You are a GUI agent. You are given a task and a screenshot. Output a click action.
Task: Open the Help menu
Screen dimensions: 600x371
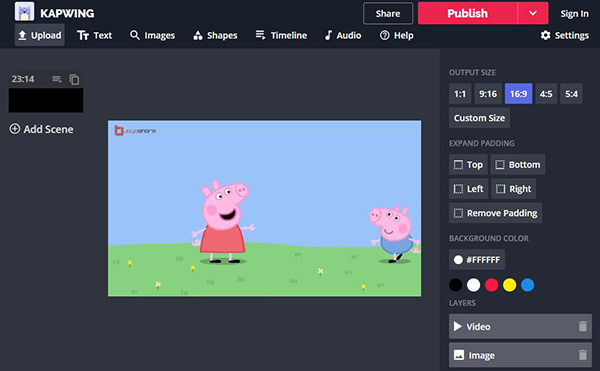coord(396,35)
